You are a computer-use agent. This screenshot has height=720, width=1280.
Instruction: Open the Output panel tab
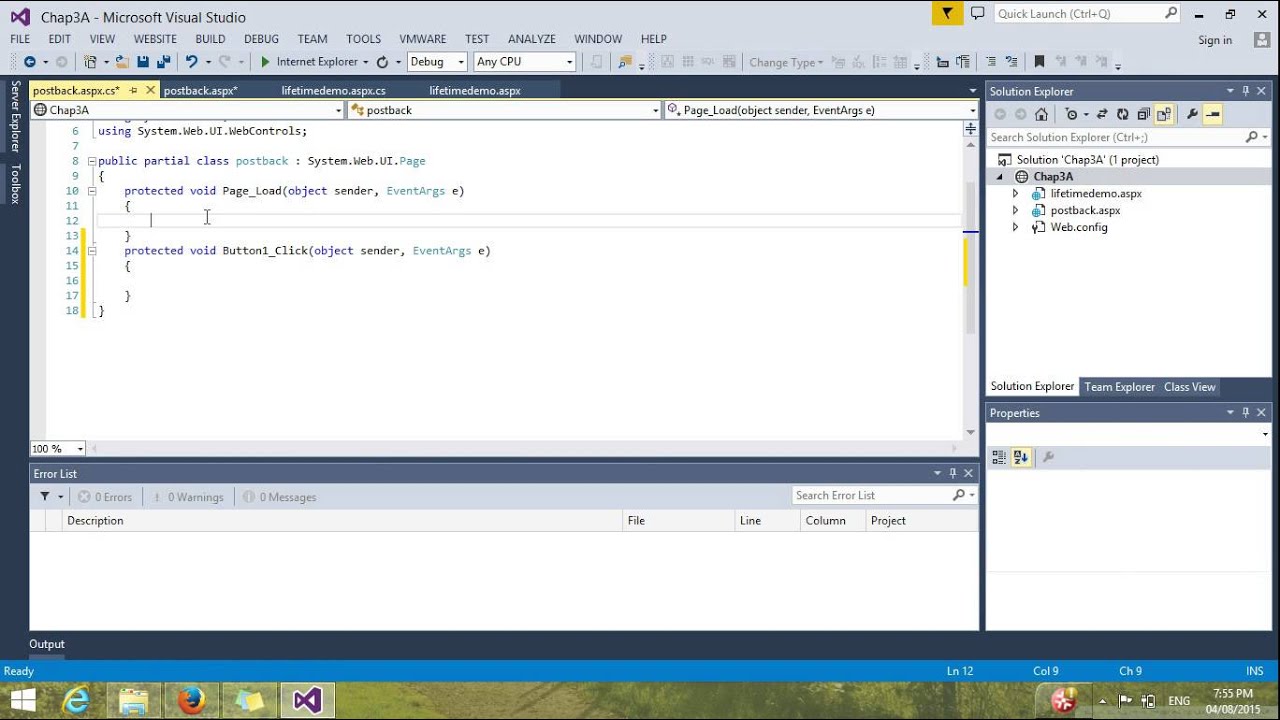pyautogui.click(x=47, y=644)
